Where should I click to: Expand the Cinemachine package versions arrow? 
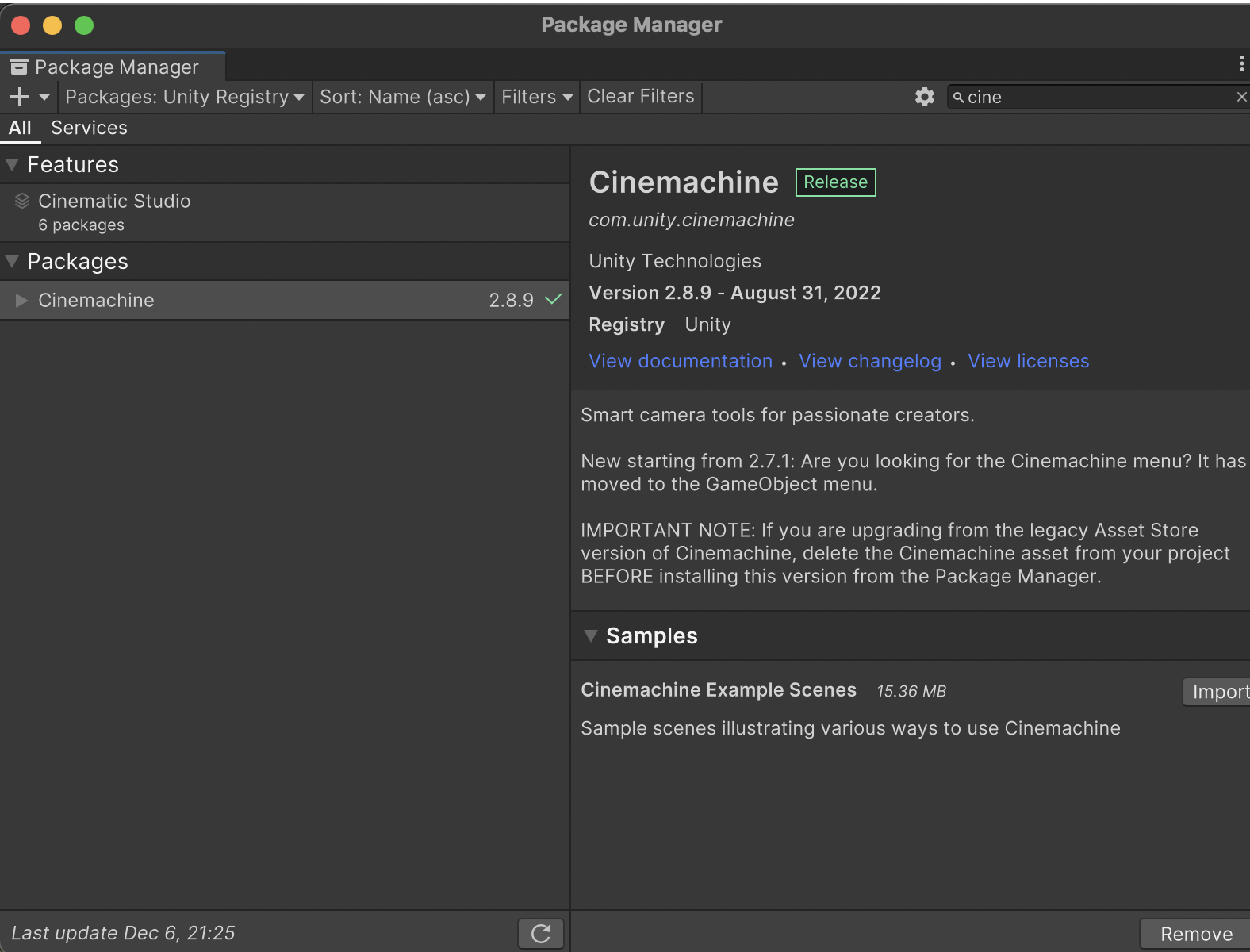click(21, 300)
